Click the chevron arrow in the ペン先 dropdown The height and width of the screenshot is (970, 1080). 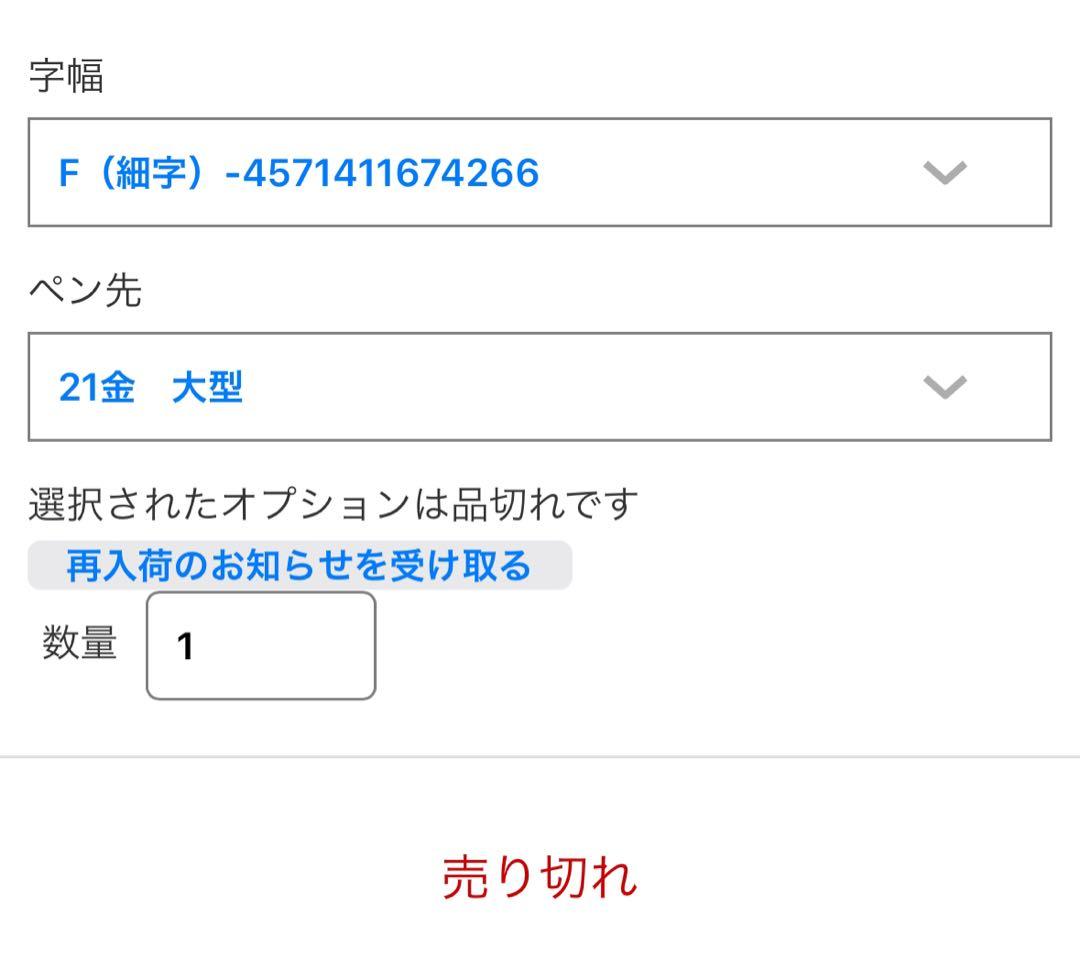coord(944,387)
